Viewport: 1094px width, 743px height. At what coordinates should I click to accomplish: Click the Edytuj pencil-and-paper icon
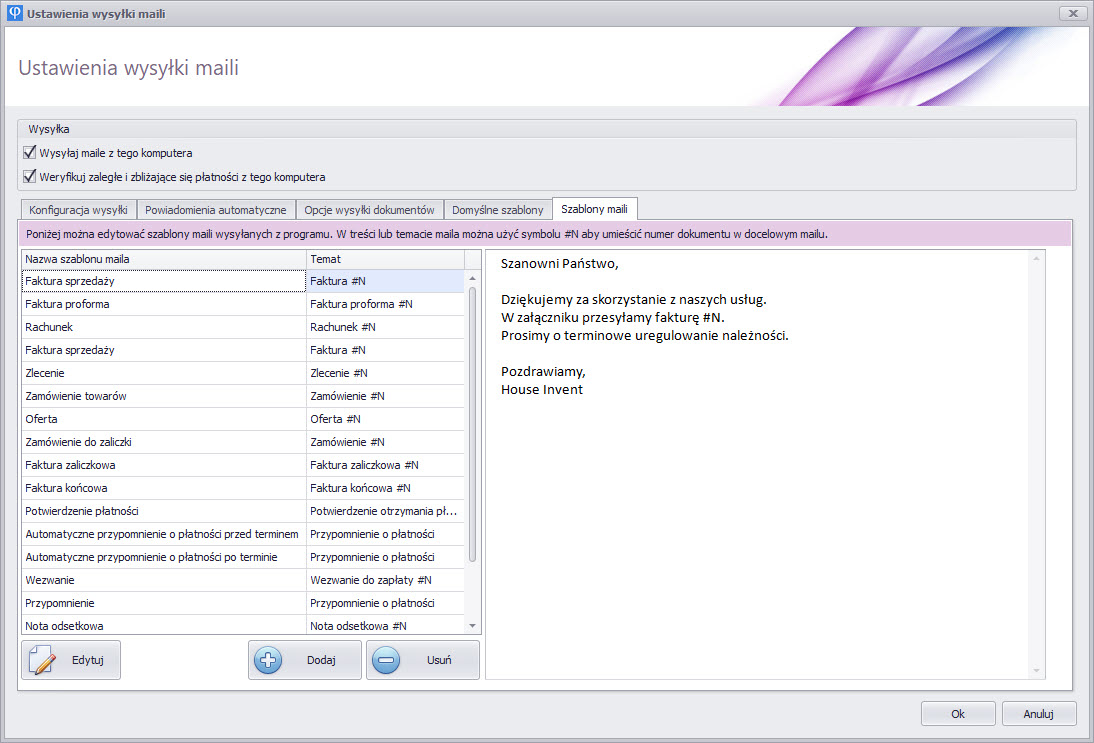[43, 661]
